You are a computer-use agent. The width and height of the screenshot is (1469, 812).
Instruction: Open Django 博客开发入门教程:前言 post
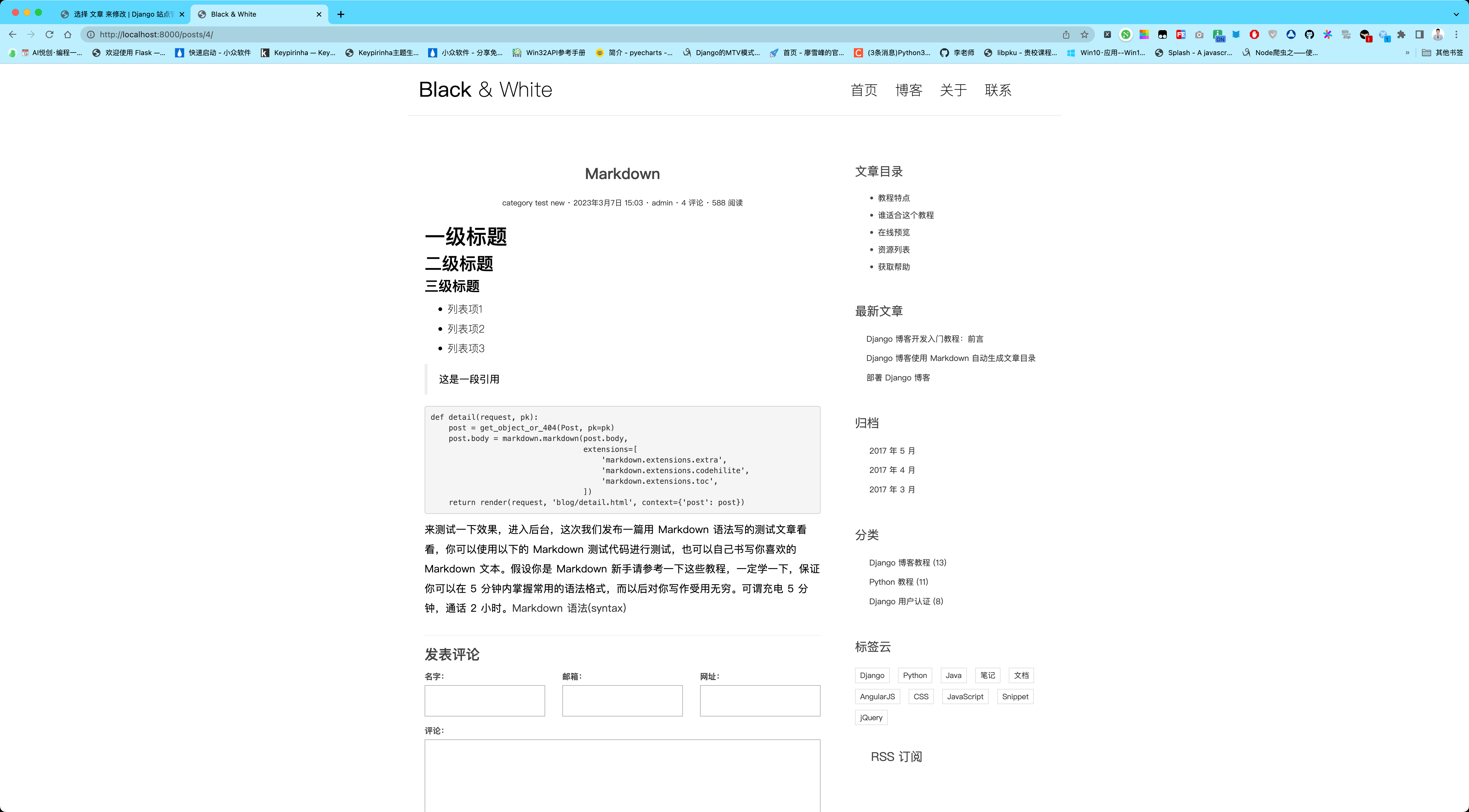point(924,339)
